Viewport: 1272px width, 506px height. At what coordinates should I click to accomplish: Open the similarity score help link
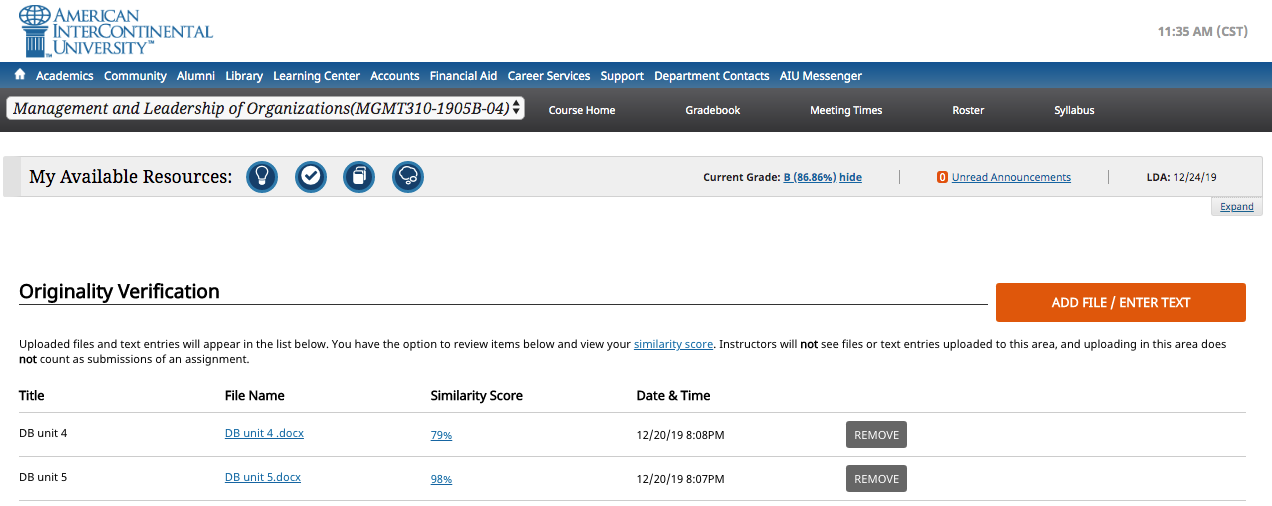click(x=673, y=344)
